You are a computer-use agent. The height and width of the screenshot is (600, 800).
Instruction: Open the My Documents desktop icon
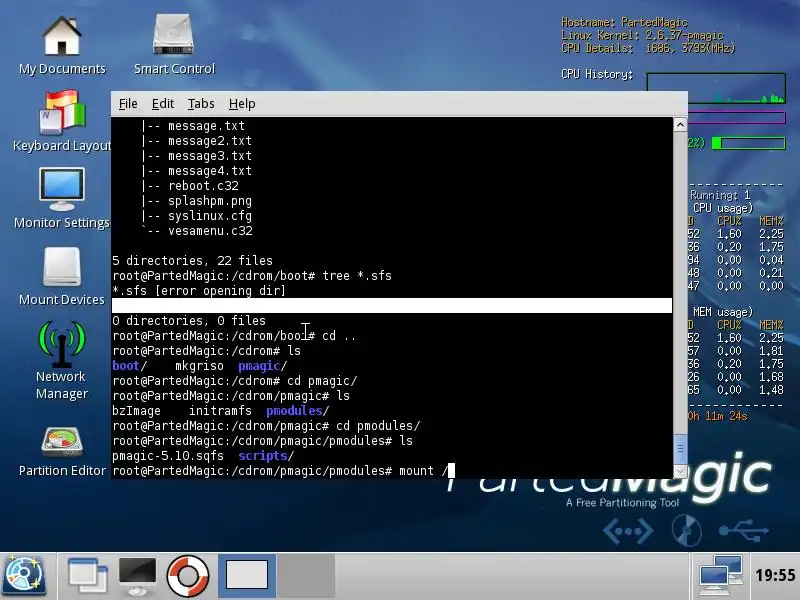[x=62, y=46]
